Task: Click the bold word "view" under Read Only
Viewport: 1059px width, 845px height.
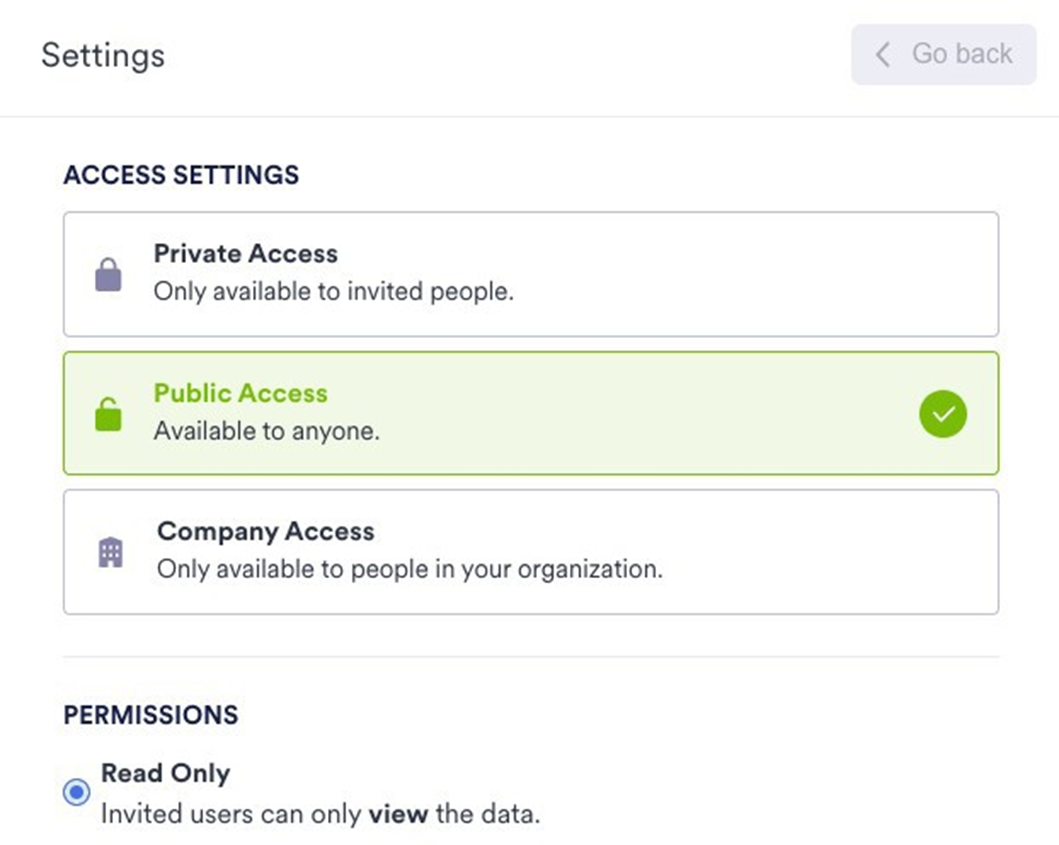Action: 397,814
